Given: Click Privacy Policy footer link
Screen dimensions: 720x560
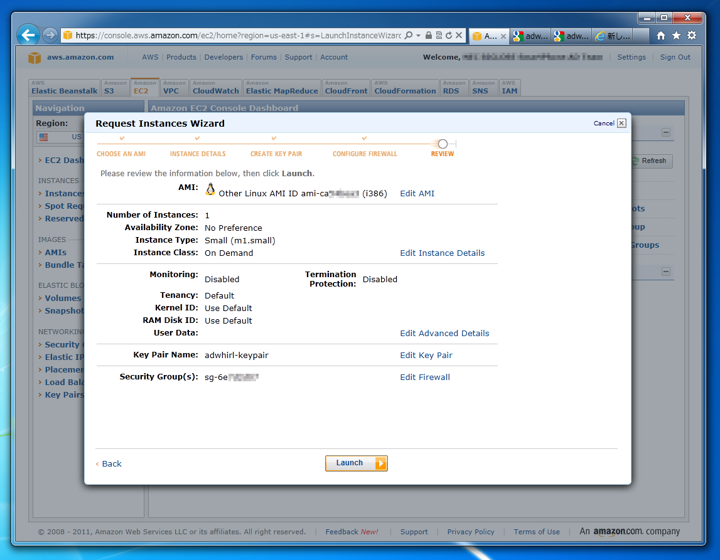Looking at the screenshot, I should [471, 532].
